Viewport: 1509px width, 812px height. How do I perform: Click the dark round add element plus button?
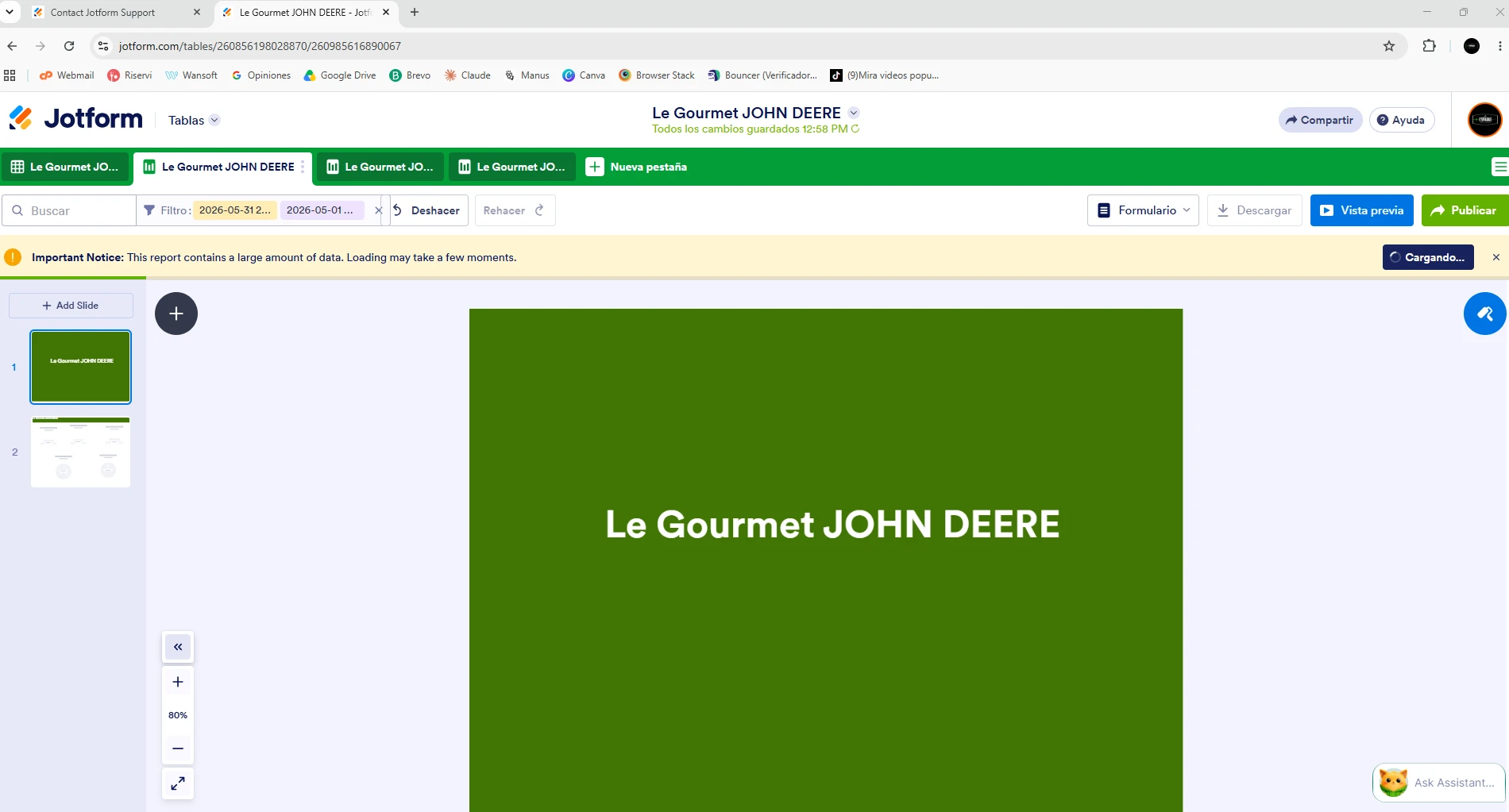tap(176, 314)
